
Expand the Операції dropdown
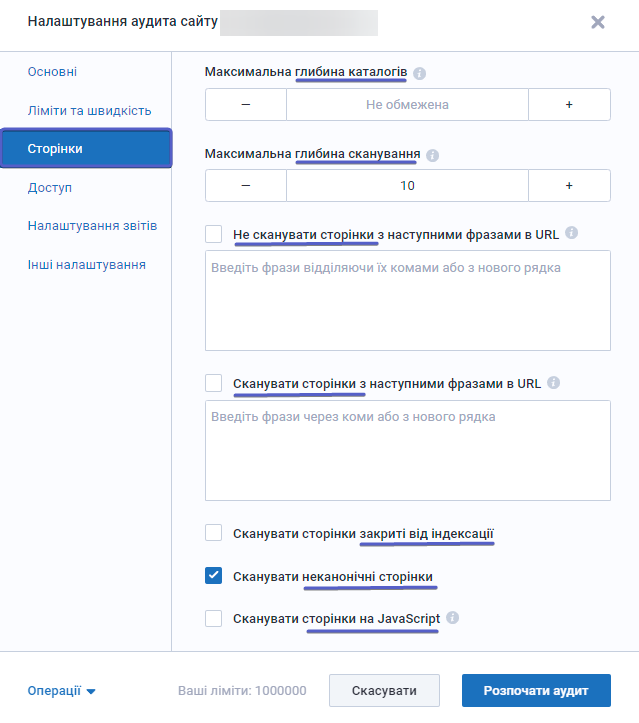(61, 691)
